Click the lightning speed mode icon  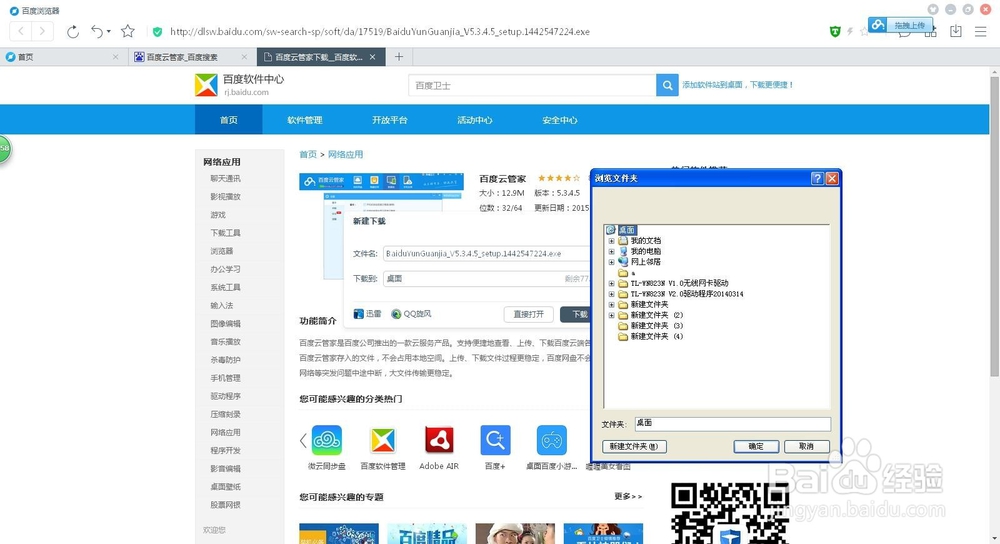point(849,31)
